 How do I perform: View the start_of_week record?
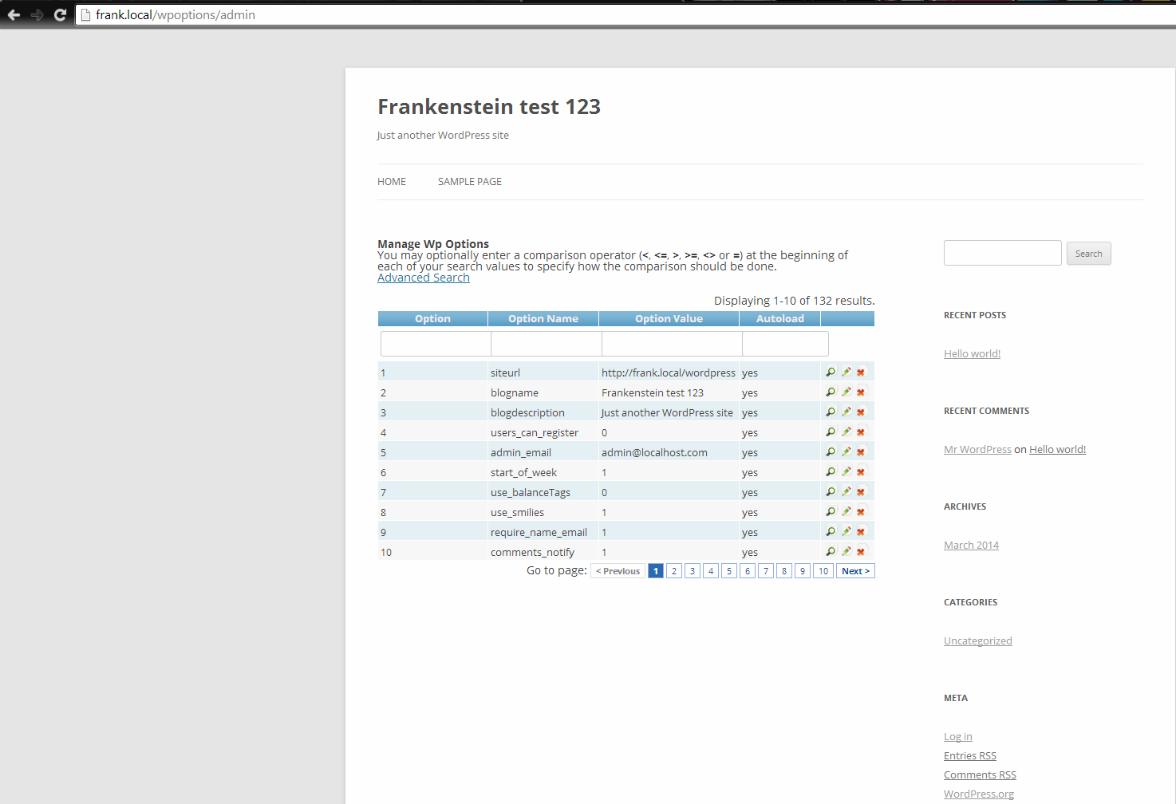[829, 471]
